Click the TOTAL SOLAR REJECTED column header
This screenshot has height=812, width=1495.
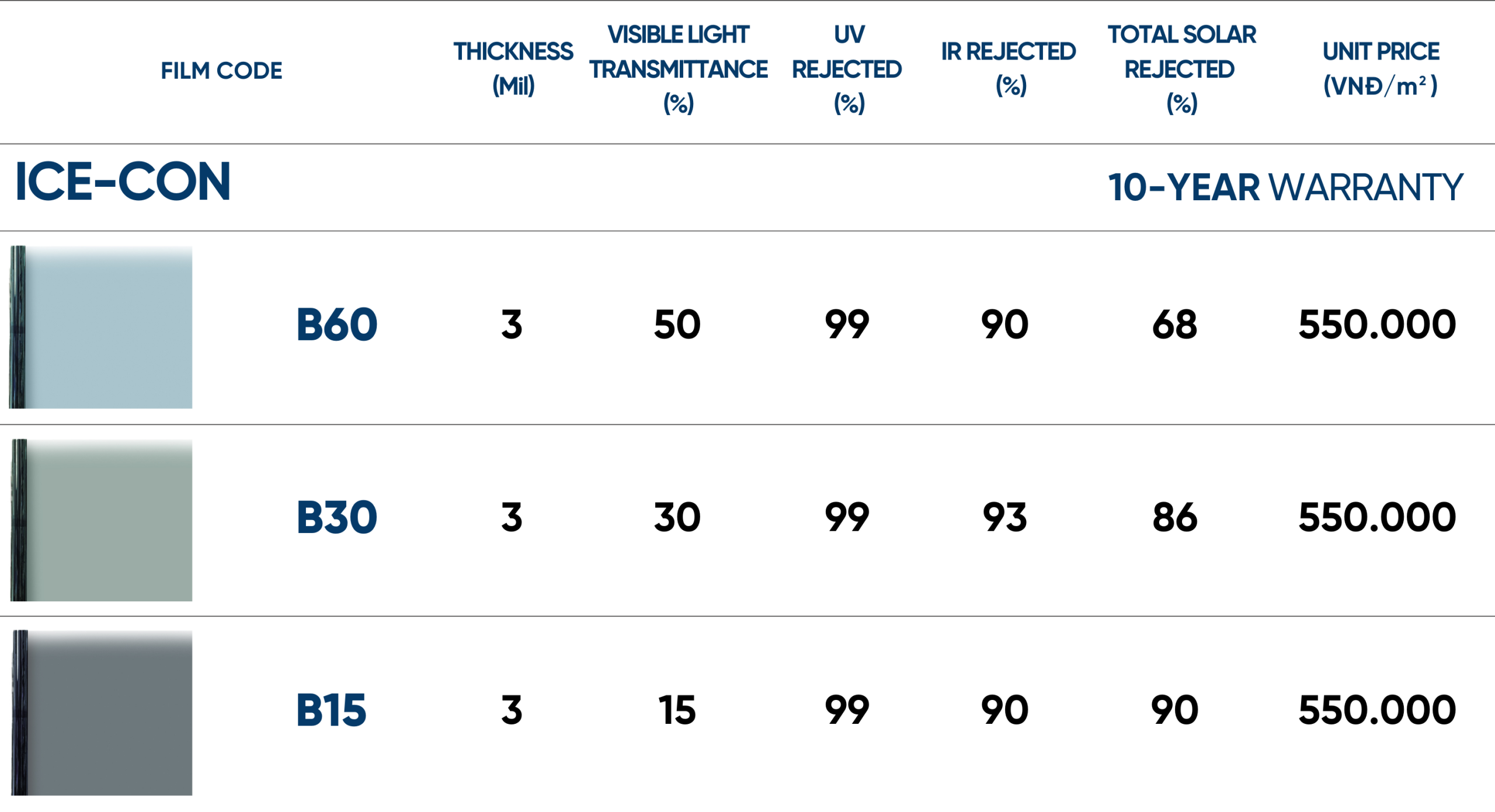click(1181, 69)
